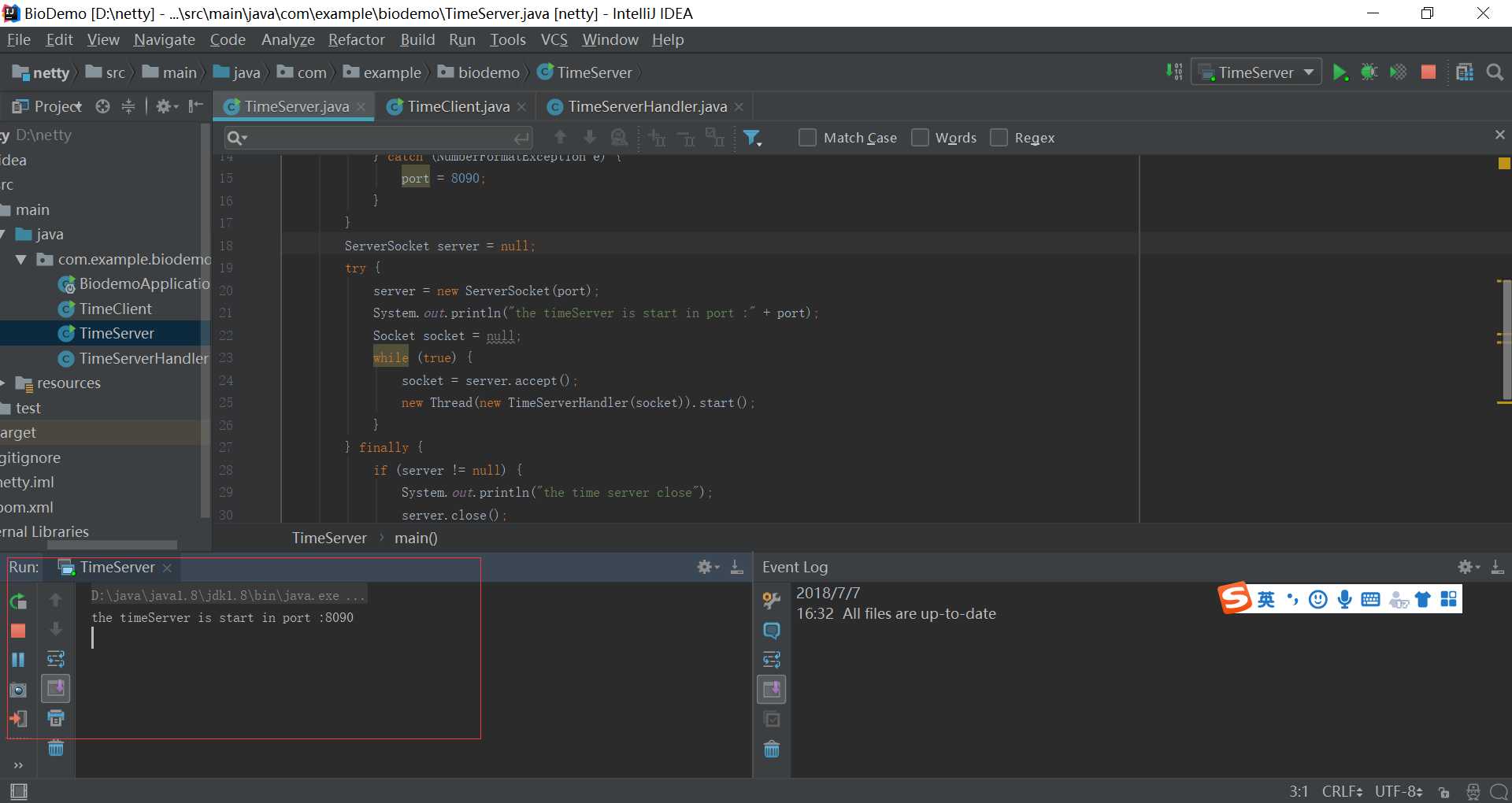Enable the Match Case checkbox
The image size is (1512, 803).
click(x=807, y=138)
